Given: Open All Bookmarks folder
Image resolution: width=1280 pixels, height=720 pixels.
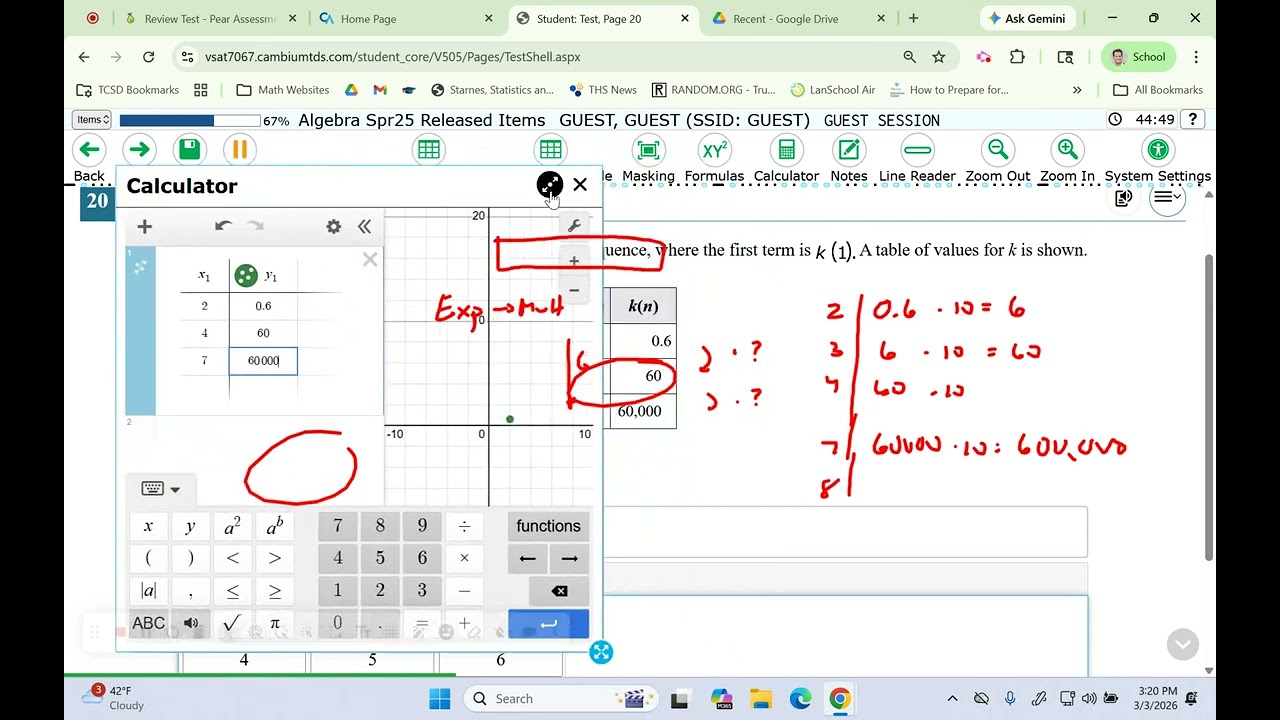Looking at the screenshot, I should pos(1157,90).
